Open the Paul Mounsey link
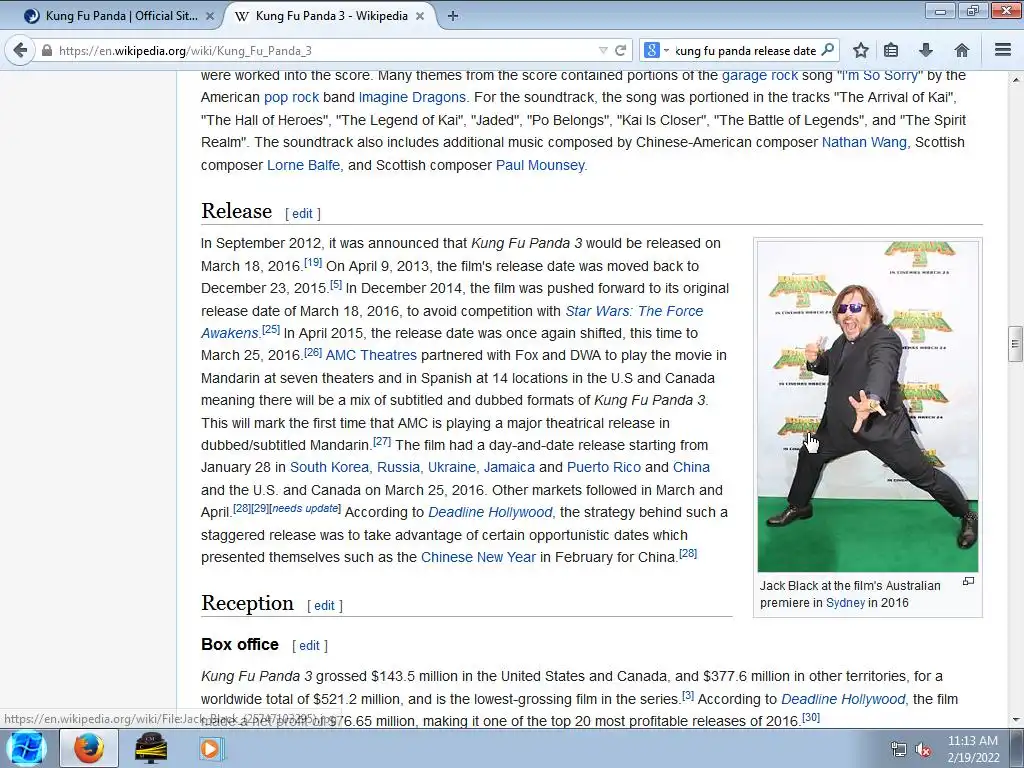The height and width of the screenshot is (768, 1024). (x=540, y=165)
